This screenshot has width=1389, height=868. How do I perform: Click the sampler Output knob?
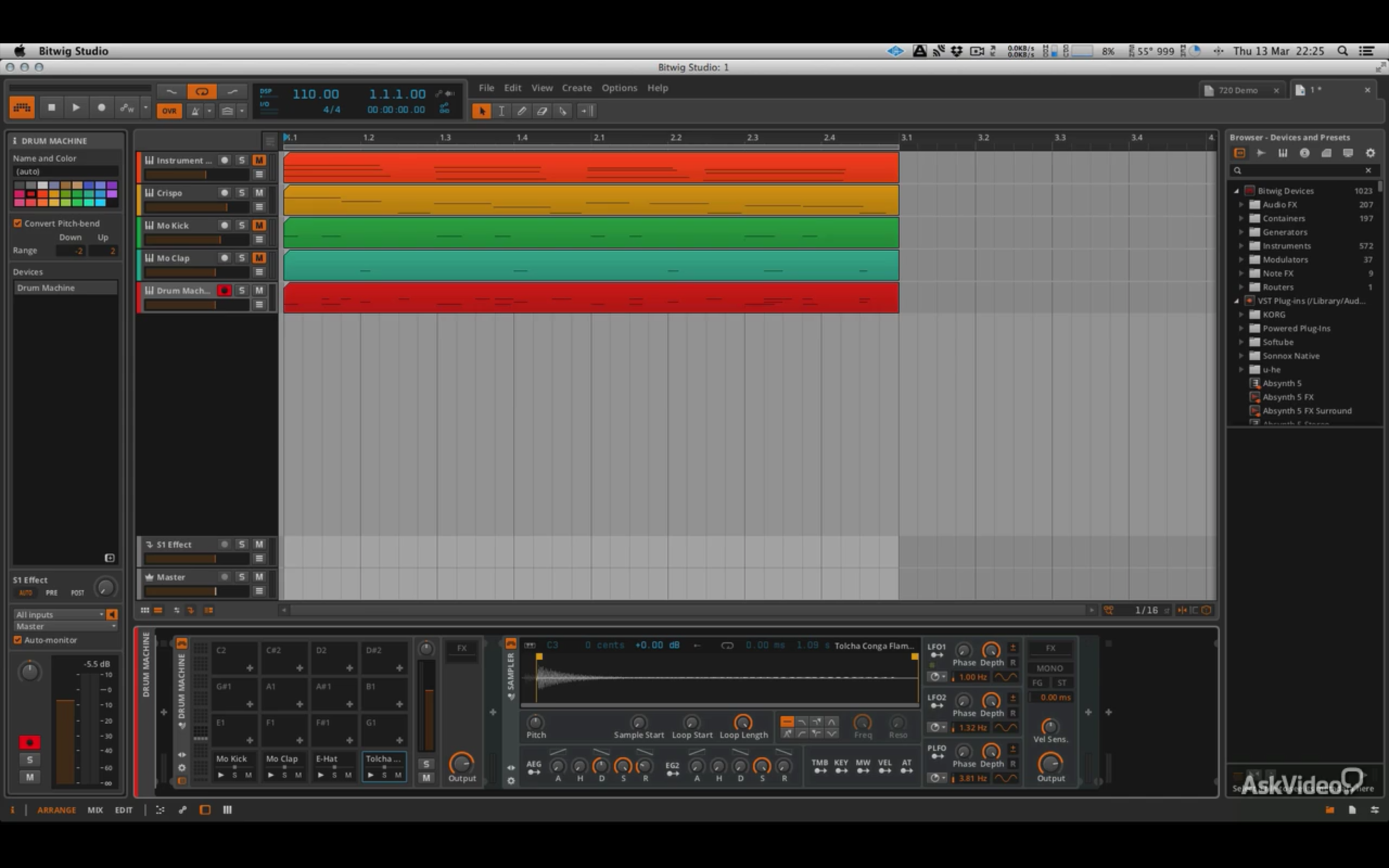[x=1050, y=763]
